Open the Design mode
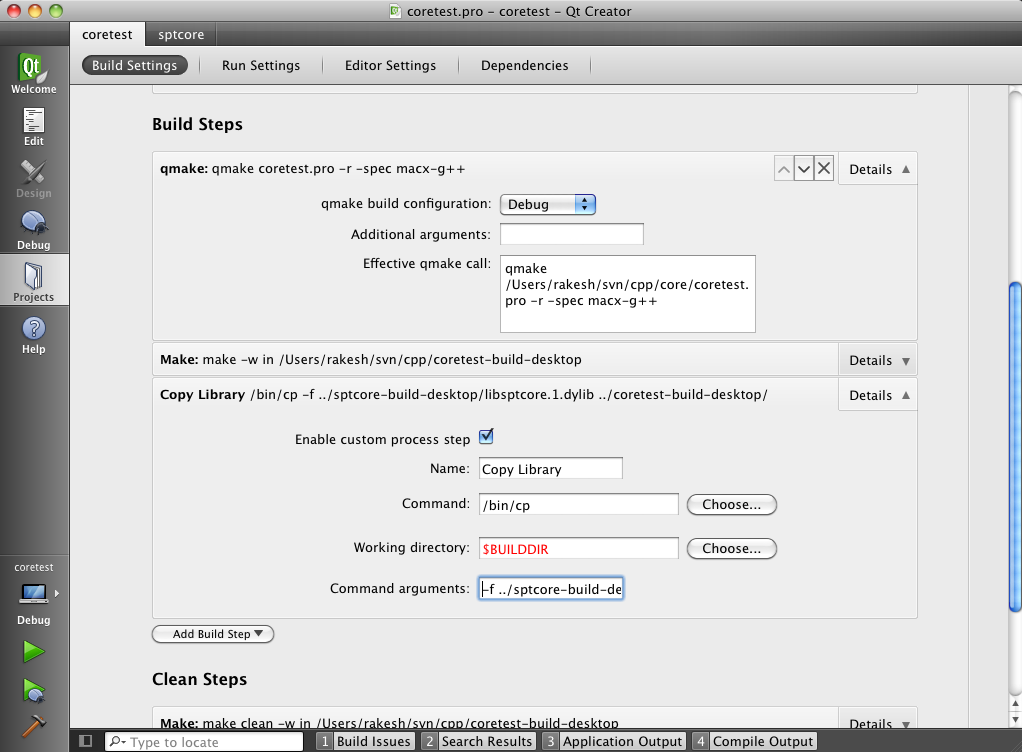The image size is (1022, 752). tap(34, 179)
